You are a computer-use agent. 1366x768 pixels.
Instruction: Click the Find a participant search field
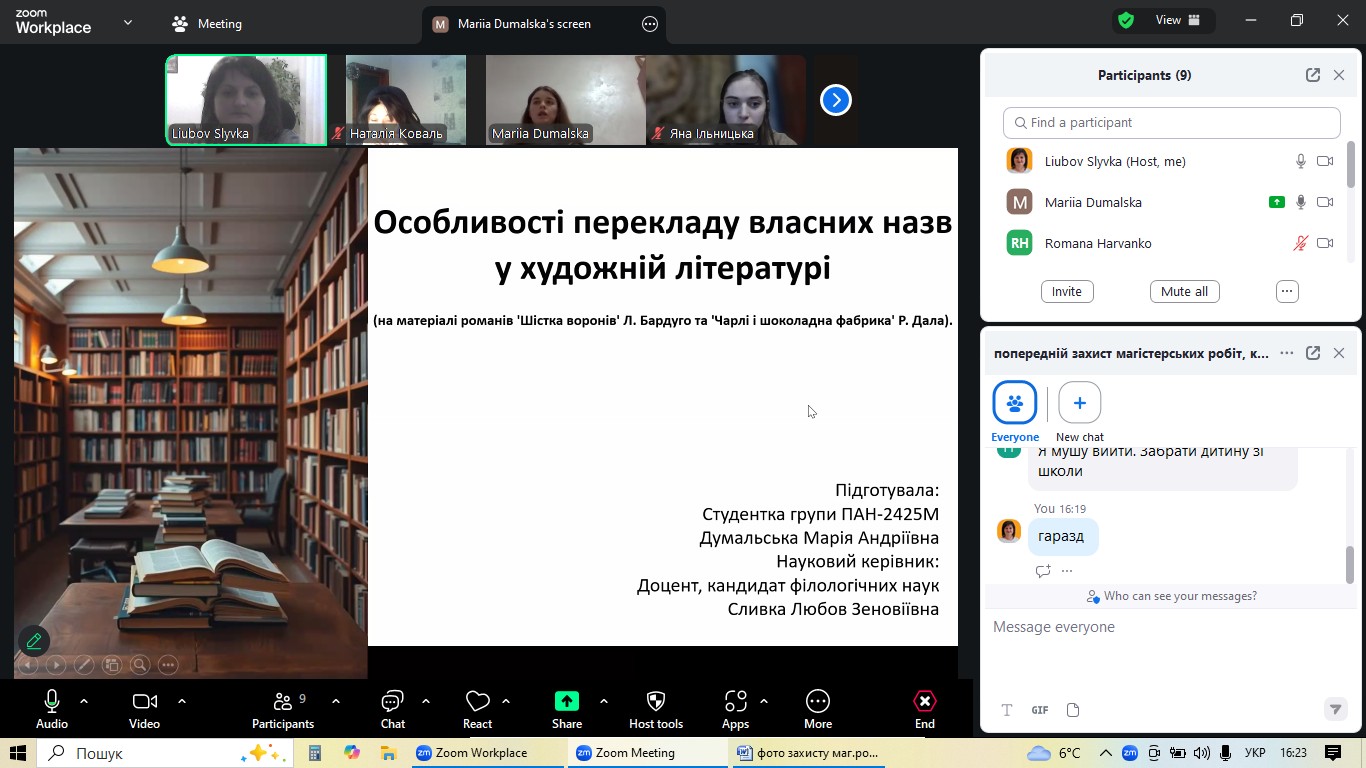(1171, 122)
